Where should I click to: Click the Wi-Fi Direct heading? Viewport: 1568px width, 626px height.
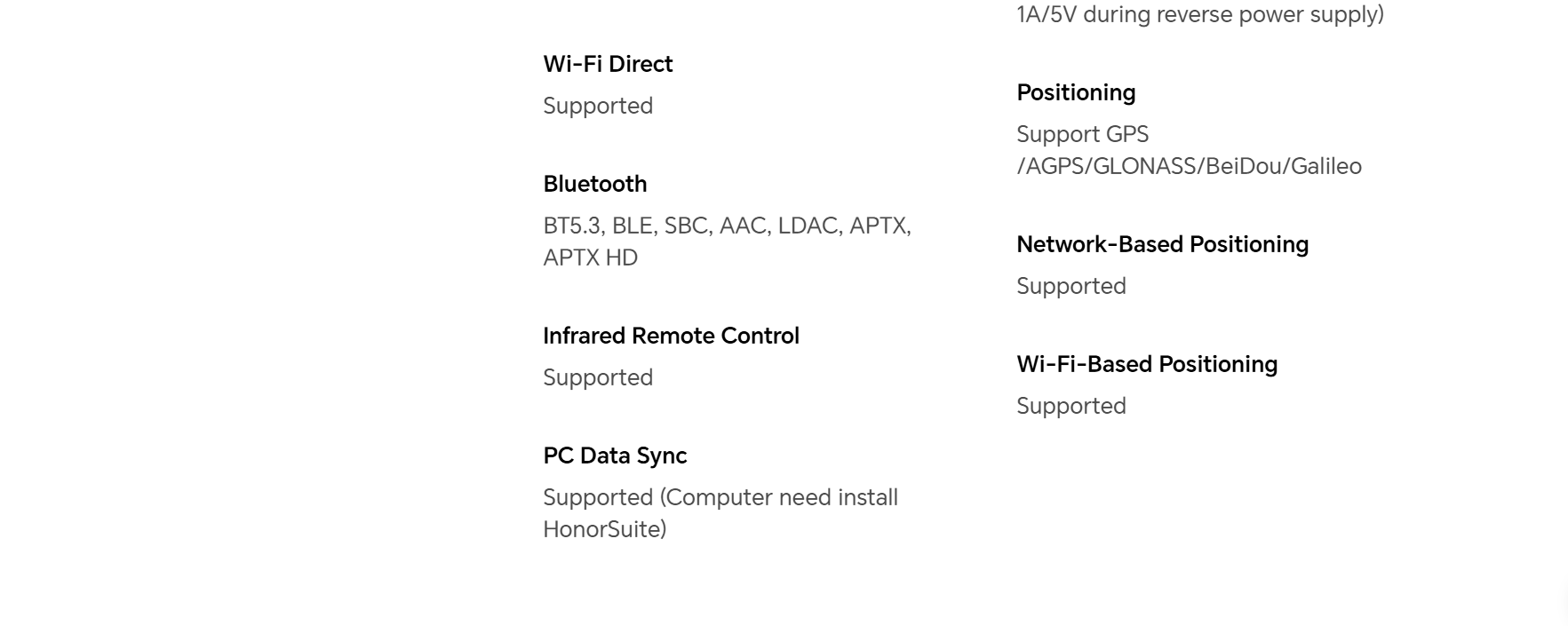click(x=608, y=64)
